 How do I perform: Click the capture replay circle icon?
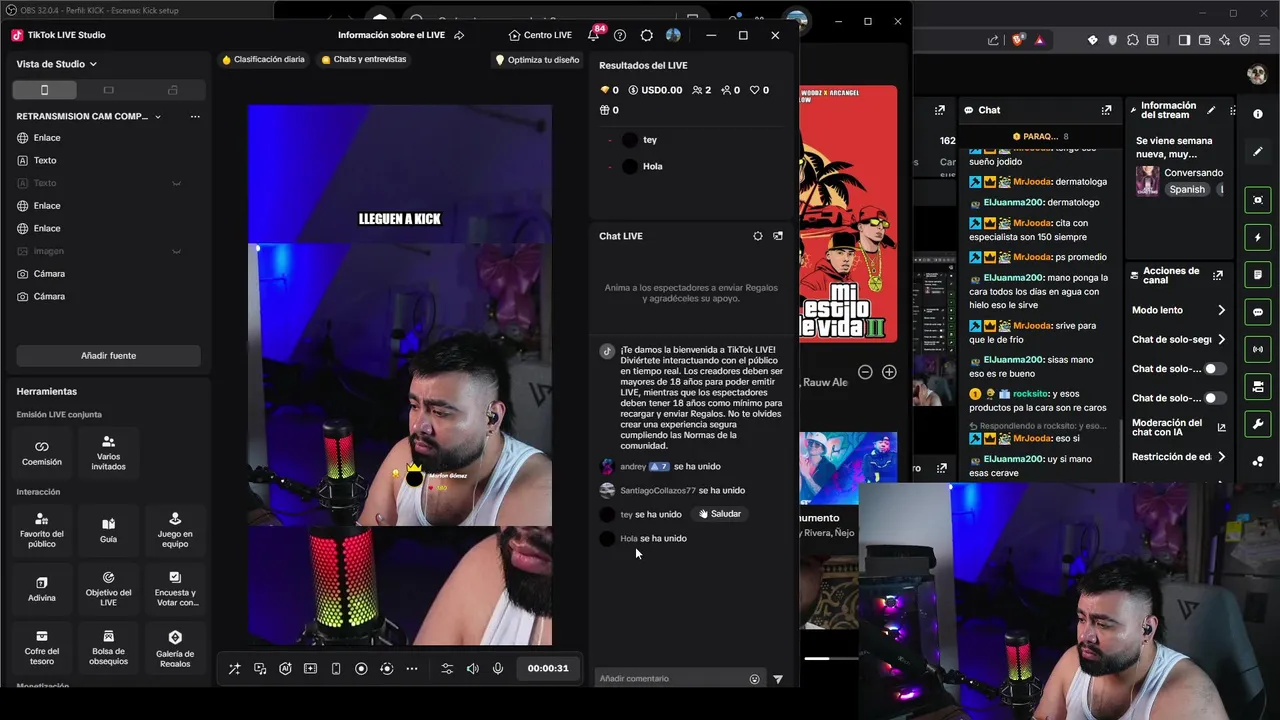[x=387, y=669]
